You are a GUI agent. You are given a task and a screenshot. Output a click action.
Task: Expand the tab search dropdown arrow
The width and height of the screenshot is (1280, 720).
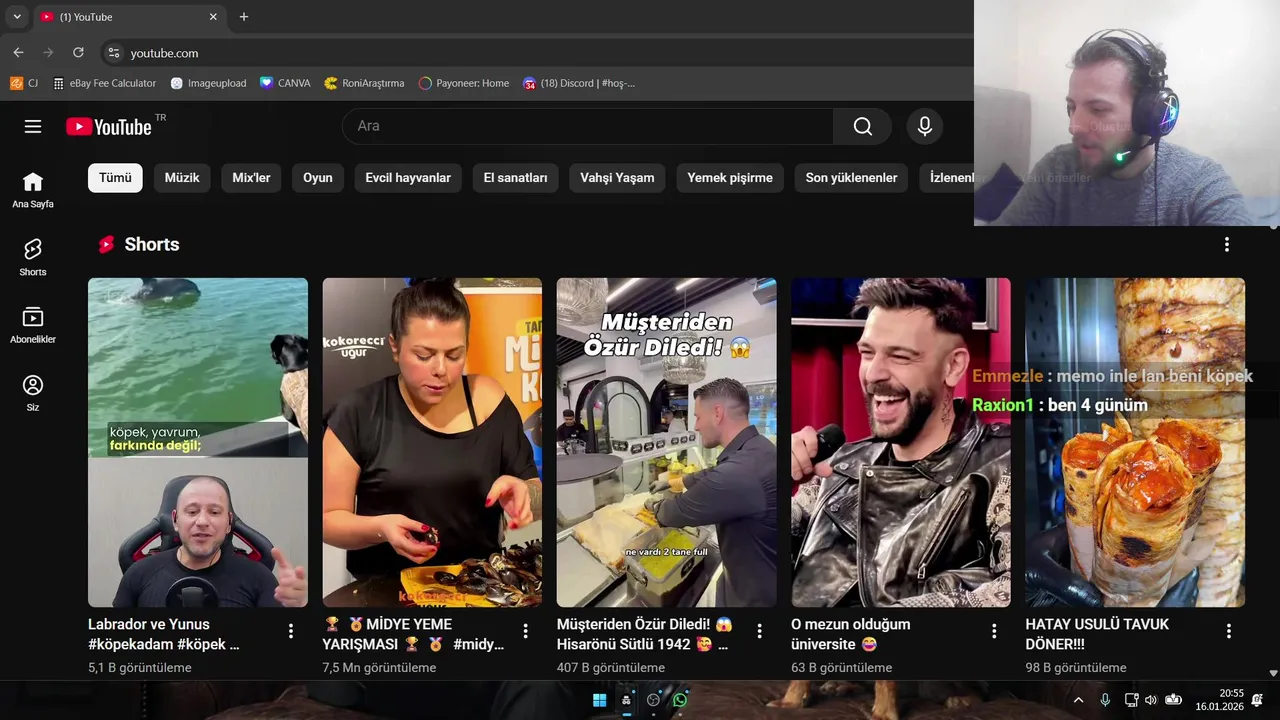click(x=17, y=17)
